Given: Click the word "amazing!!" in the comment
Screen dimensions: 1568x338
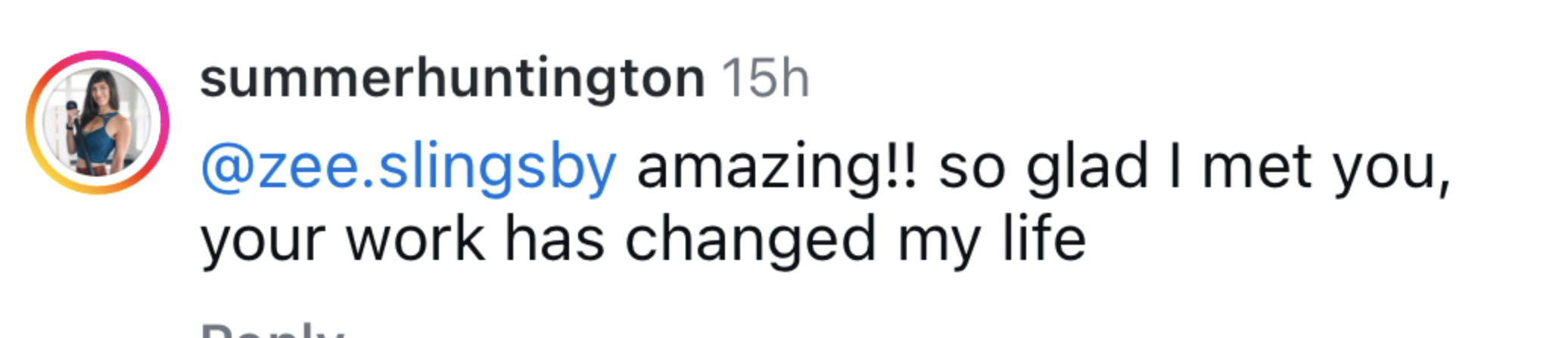Looking at the screenshot, I should [776, 167].
